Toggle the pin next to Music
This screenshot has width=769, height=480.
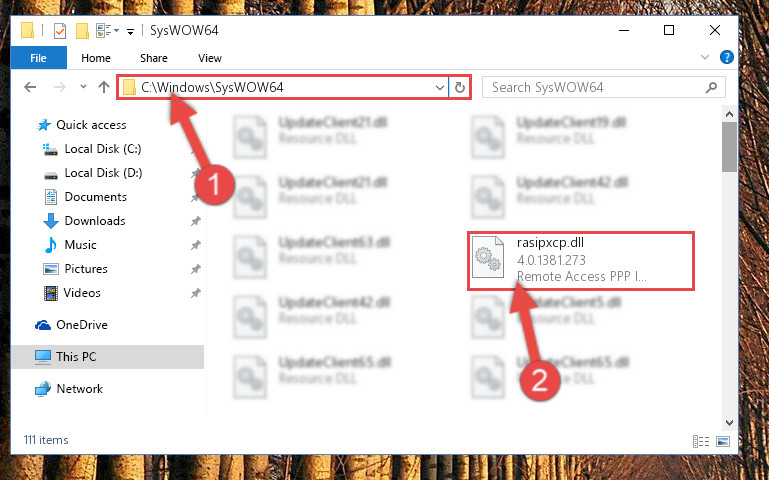[196, 245]
